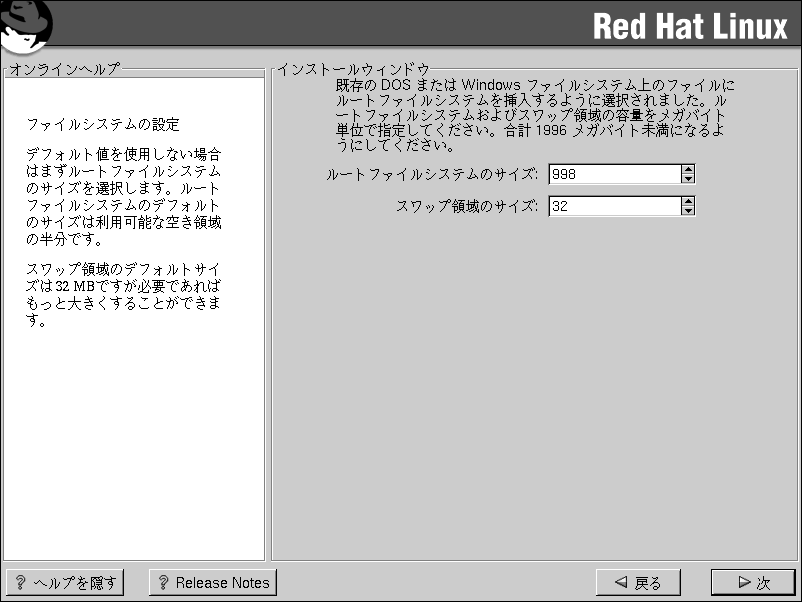The image size is (802, 602).
Task: Click the インストールウィンドウ panel heading
Action: pos(353,69)
